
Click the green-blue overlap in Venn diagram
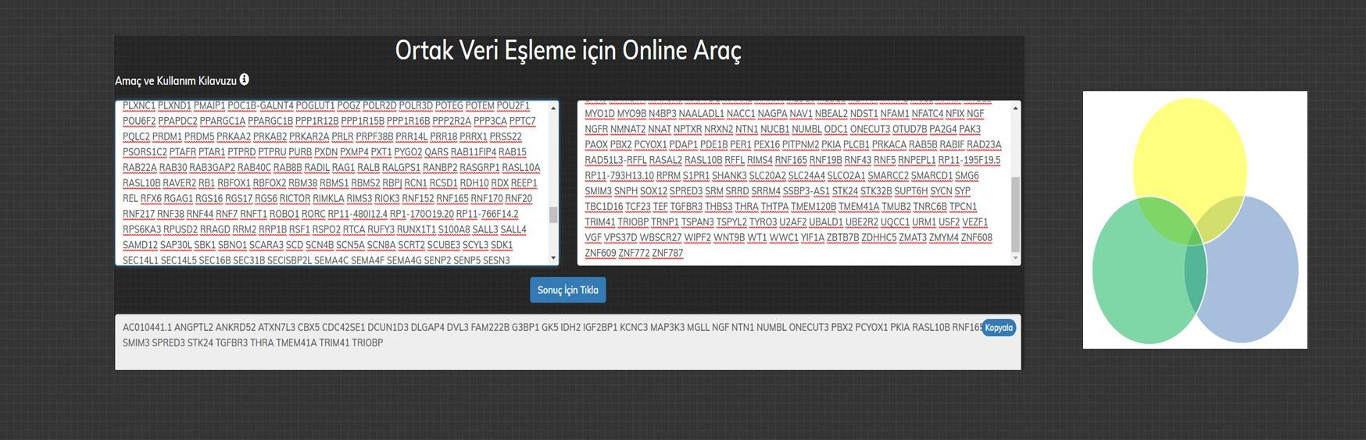(x=1193, y=275)
